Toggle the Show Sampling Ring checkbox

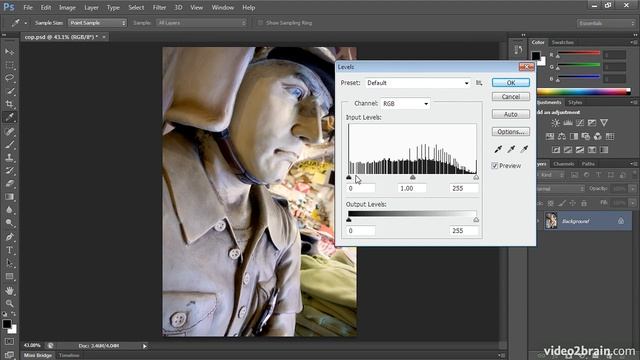tap(260, 23)
